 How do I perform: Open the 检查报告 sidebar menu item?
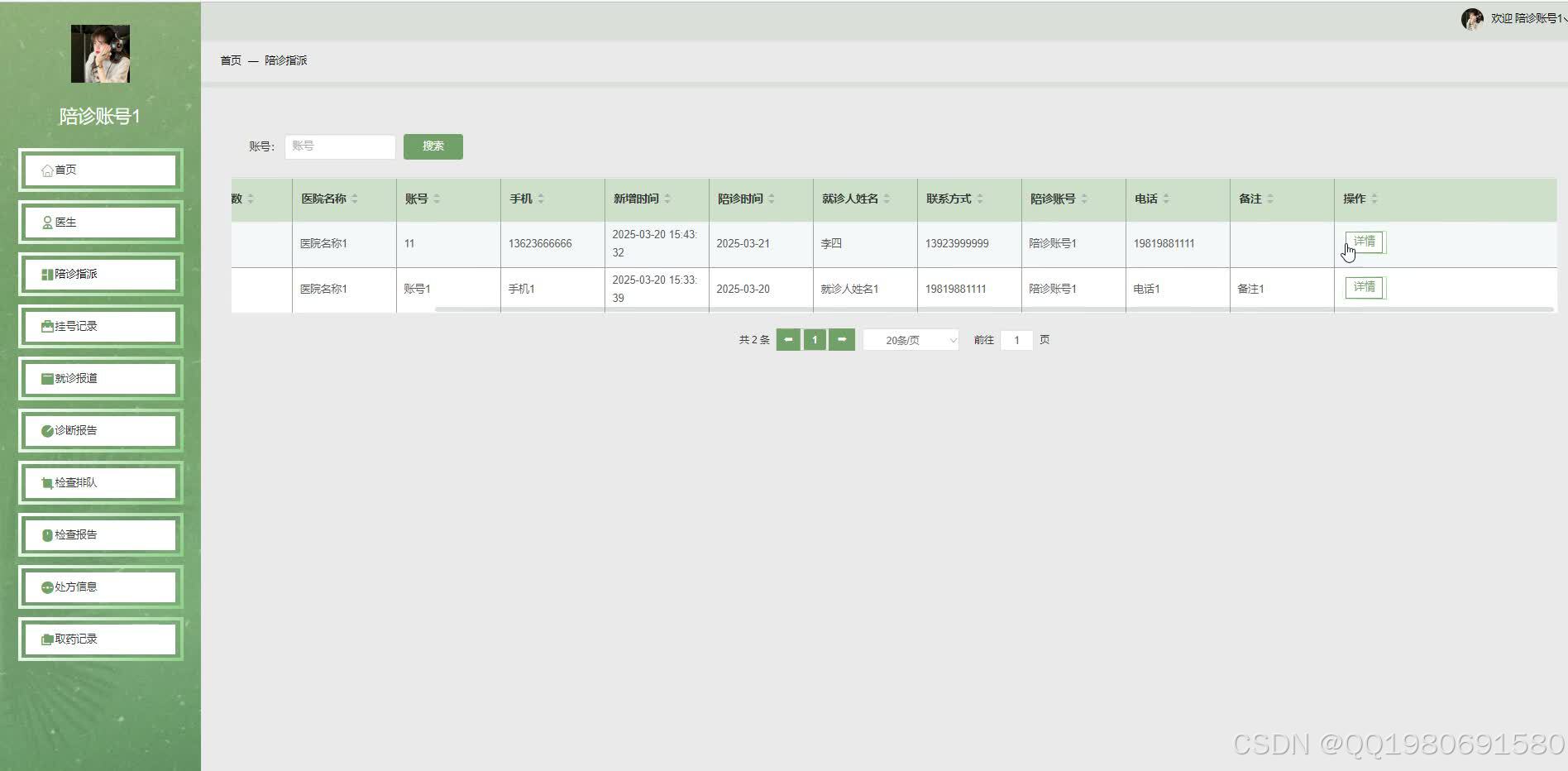pos(100,534)
